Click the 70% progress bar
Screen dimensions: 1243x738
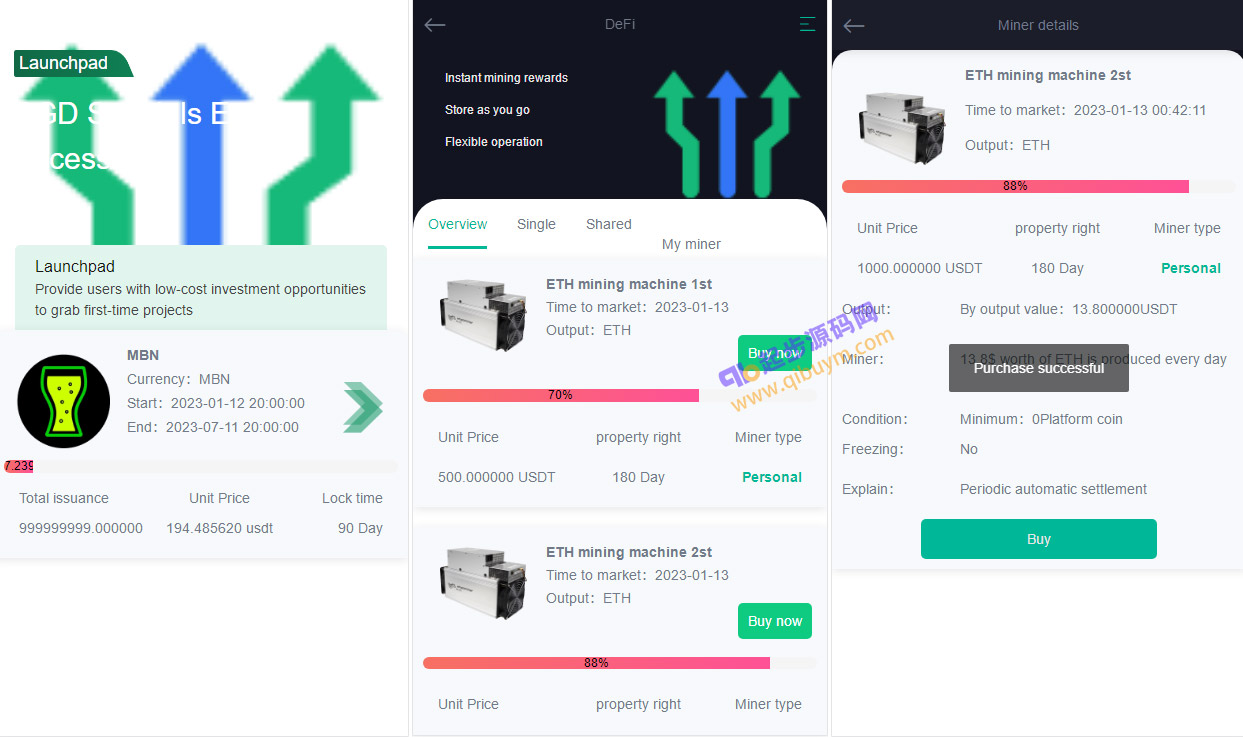click(x=620, y=395)
